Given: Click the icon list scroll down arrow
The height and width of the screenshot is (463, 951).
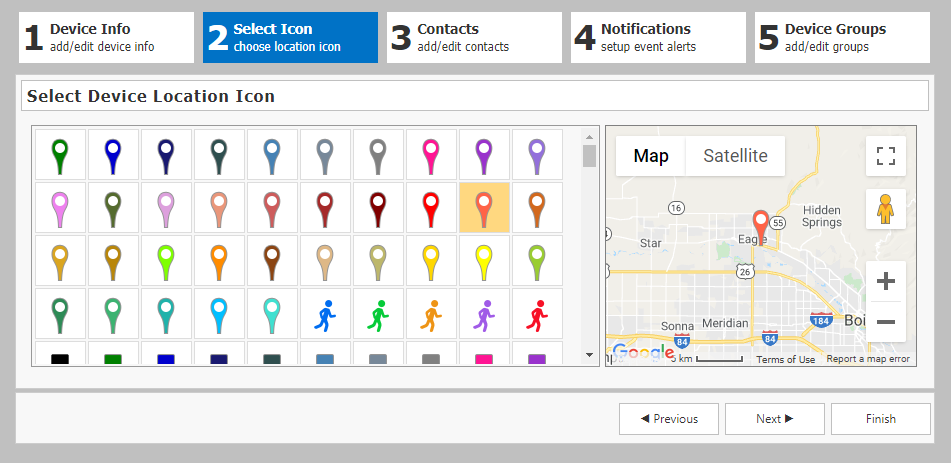Looking at the screenshot, I should click(x=589, y=355).
